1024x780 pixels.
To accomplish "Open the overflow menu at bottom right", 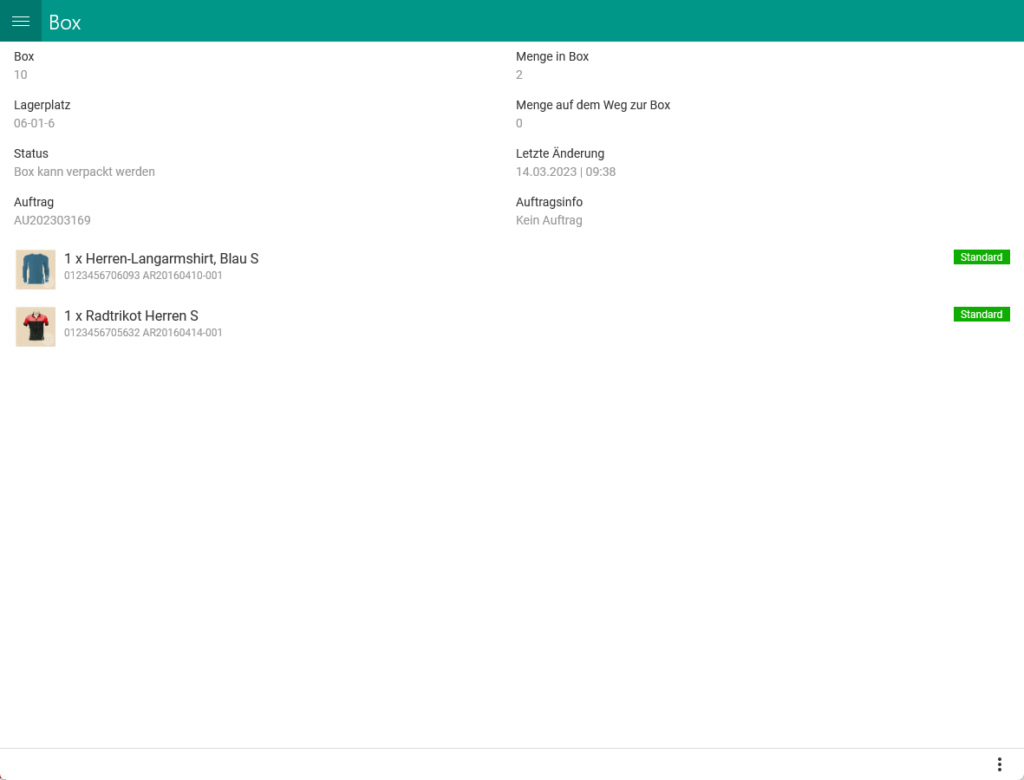I will tap(999, 763).
